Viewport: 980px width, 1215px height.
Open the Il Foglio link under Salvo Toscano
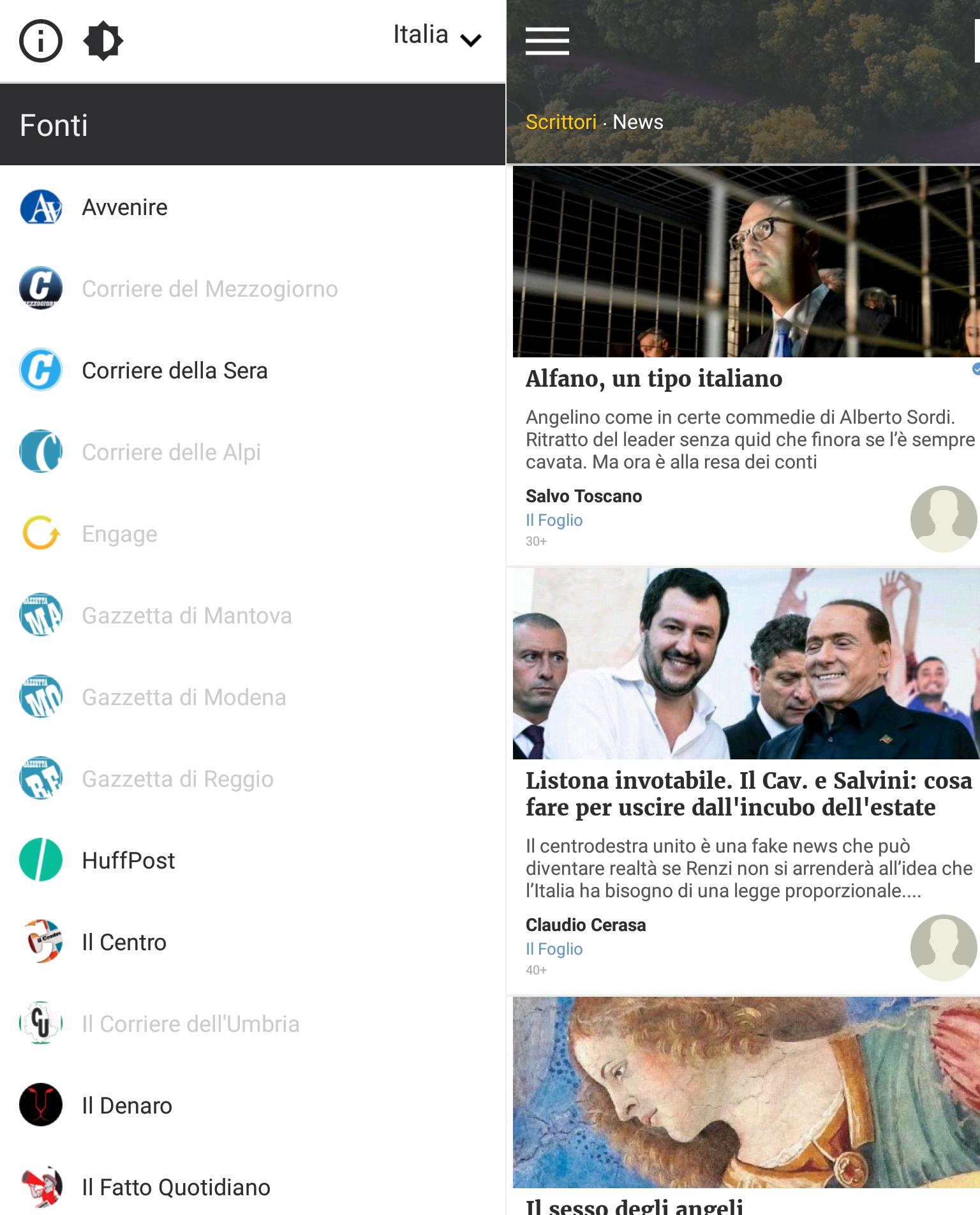[554, 520]
